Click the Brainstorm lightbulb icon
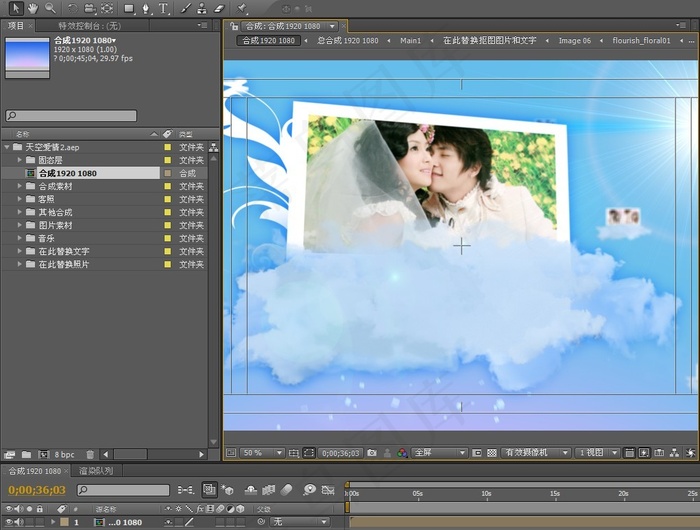This screenshot has width=700, height=530. click(309, 490)
